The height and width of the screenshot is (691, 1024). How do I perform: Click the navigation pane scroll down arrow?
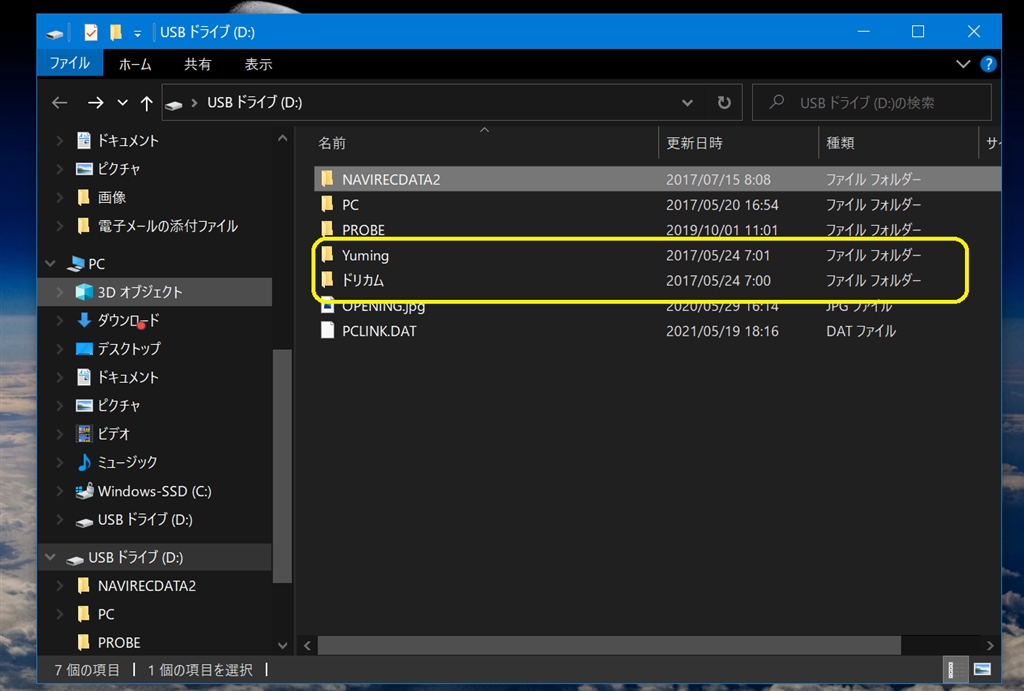282,645
